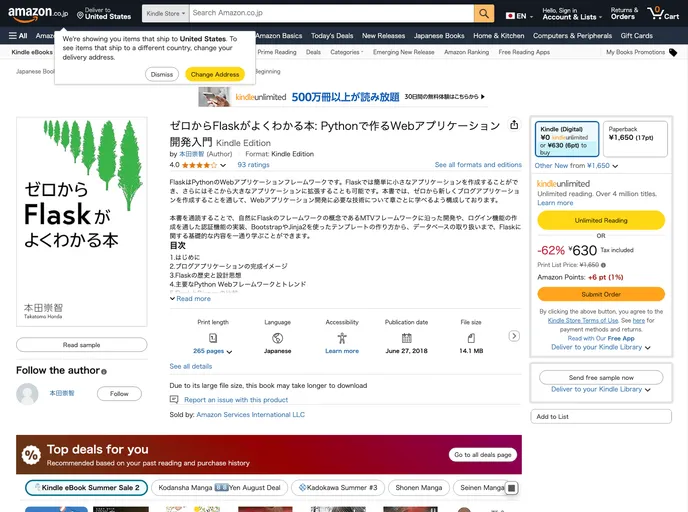
Task: Click the file size document icon
Action: point(471,338)
